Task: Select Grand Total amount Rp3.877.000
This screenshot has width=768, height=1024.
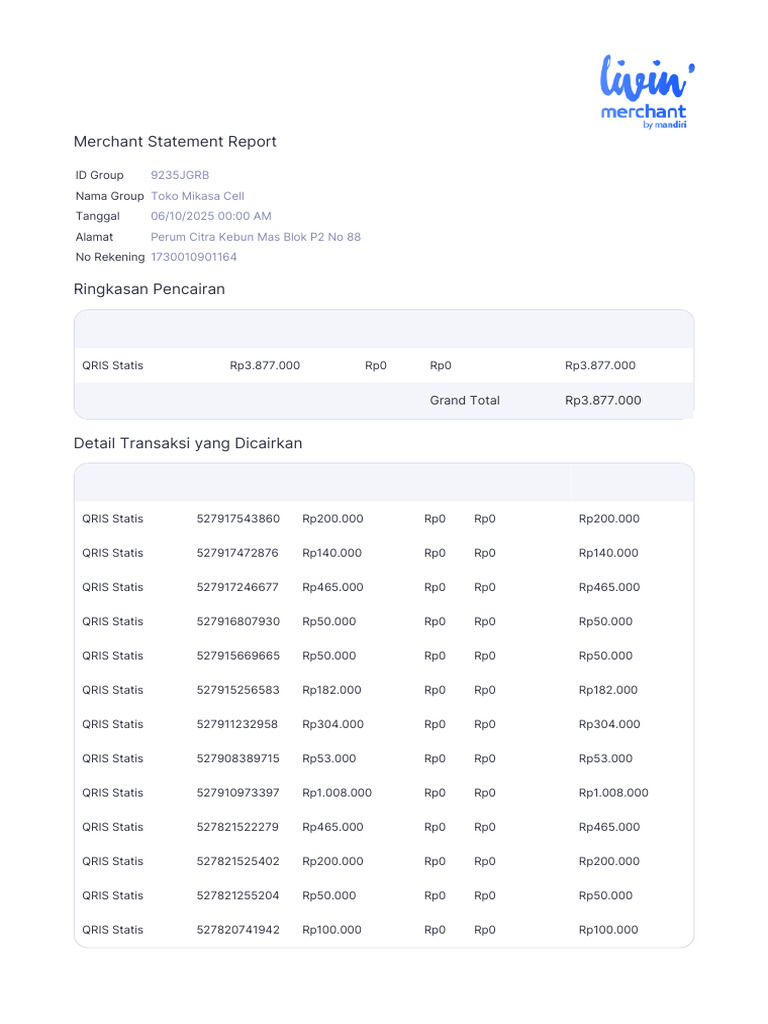Action: [x=603, y=400]
